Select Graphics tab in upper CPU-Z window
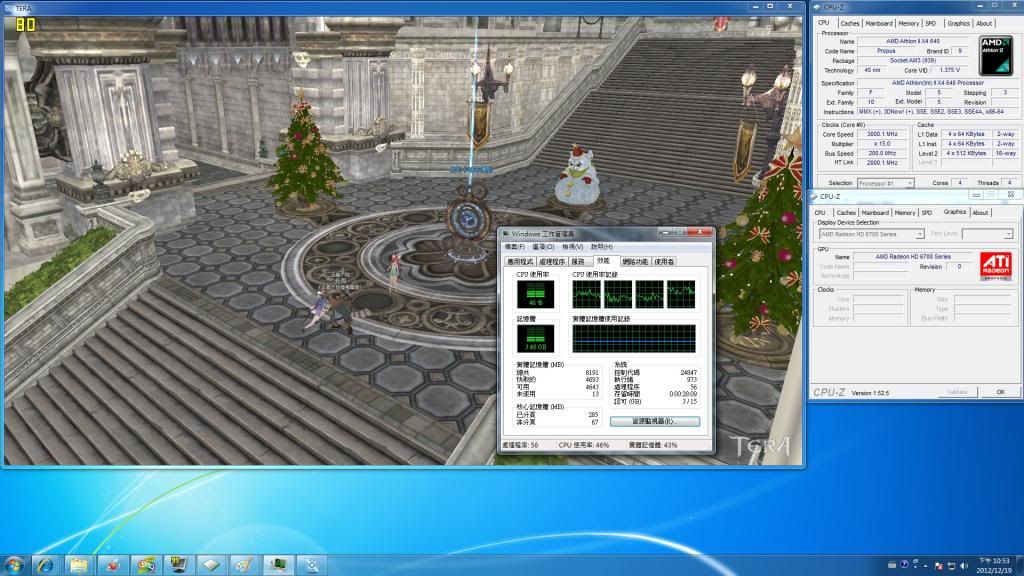 [x=958, y=24]
